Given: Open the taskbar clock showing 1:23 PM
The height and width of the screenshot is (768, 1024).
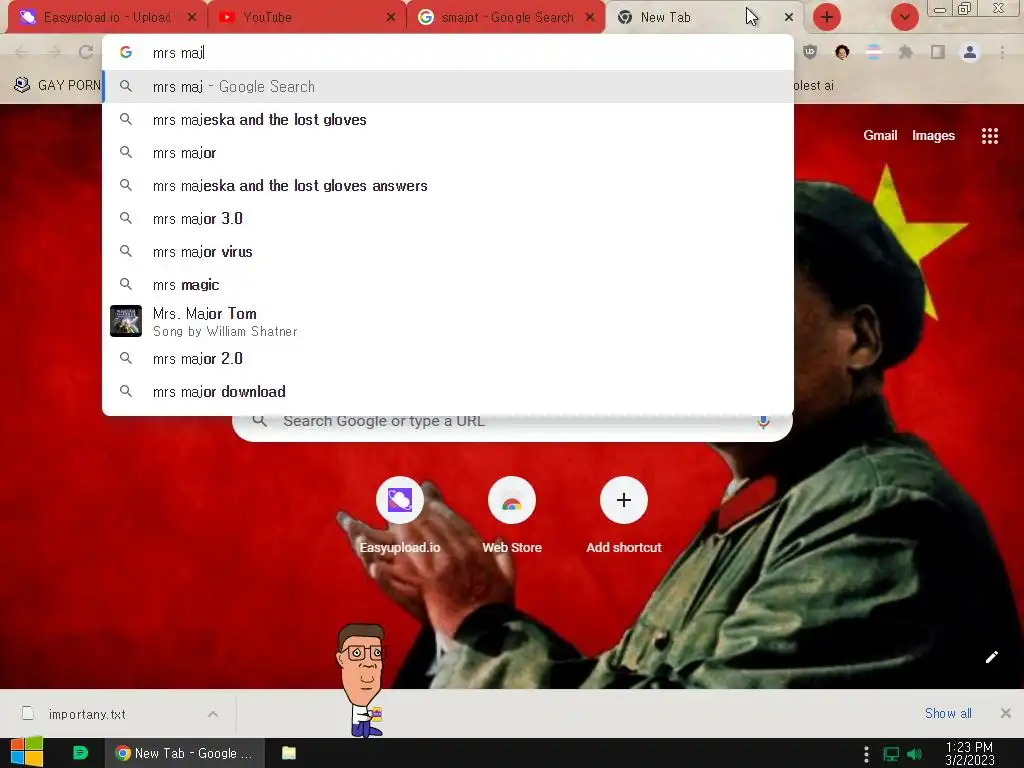Looking at the screenshot, I should coord(969,754).
